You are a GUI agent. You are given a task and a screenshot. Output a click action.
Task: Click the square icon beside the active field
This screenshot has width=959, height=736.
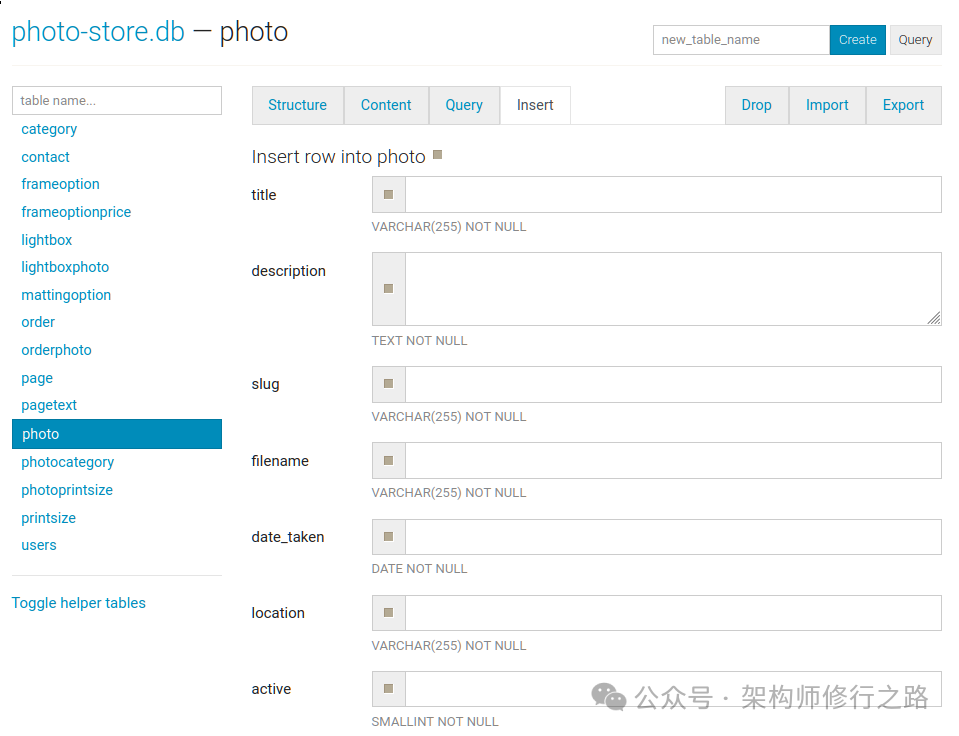tap(388, 689)
